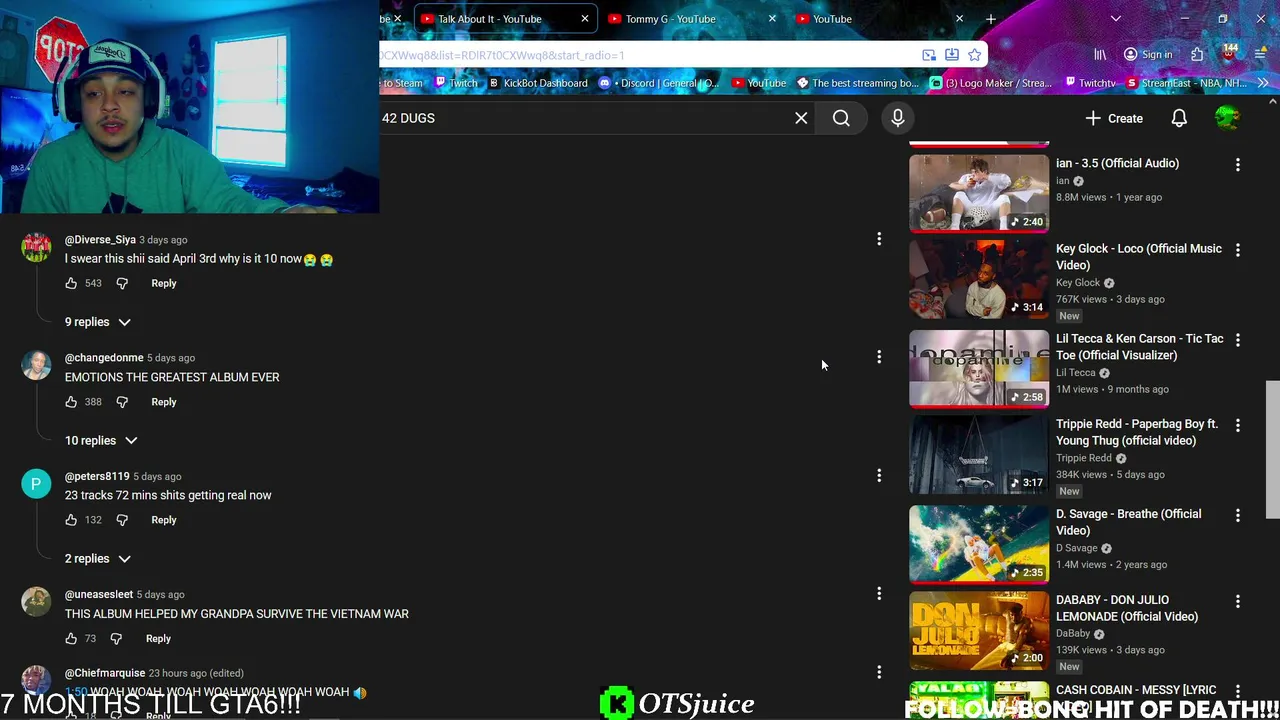Like the comment by @Diverse_Siya

coord(71,283)
